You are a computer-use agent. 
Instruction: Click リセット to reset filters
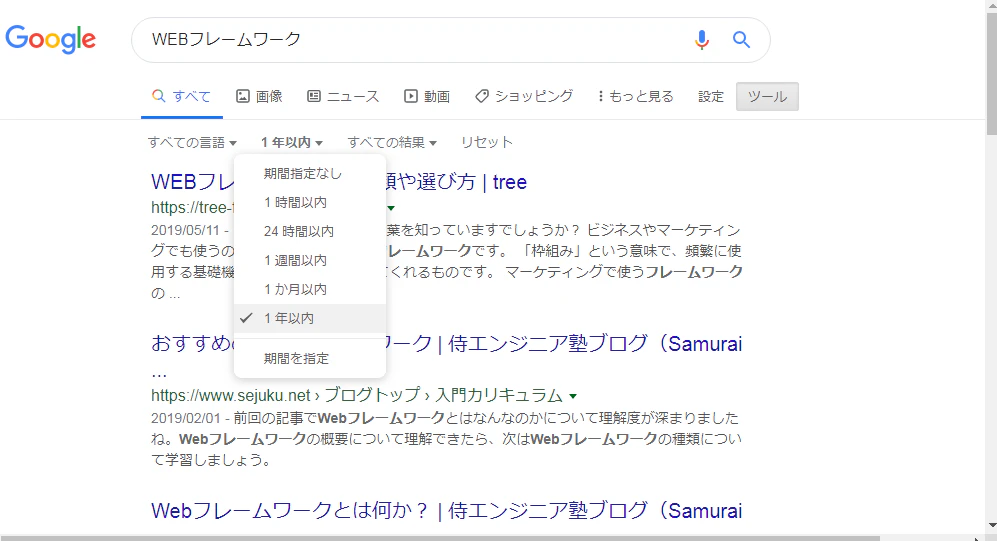coord(486,142)
